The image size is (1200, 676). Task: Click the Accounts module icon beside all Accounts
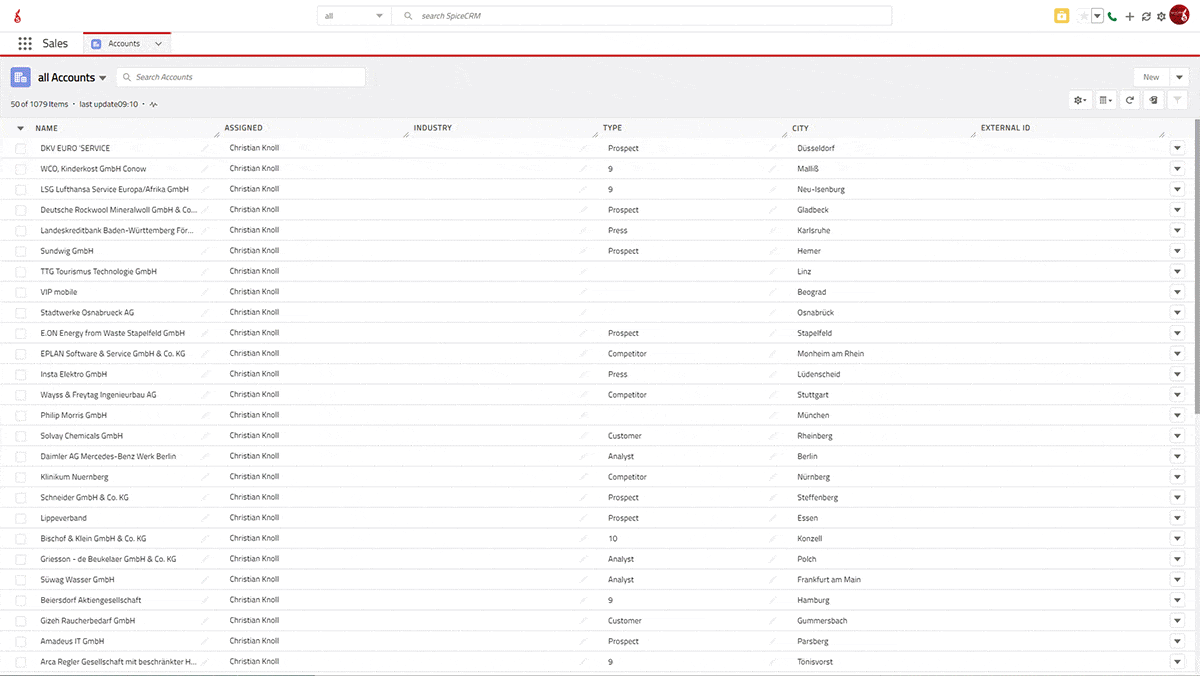pyautogui.click(x=20, y=77)
